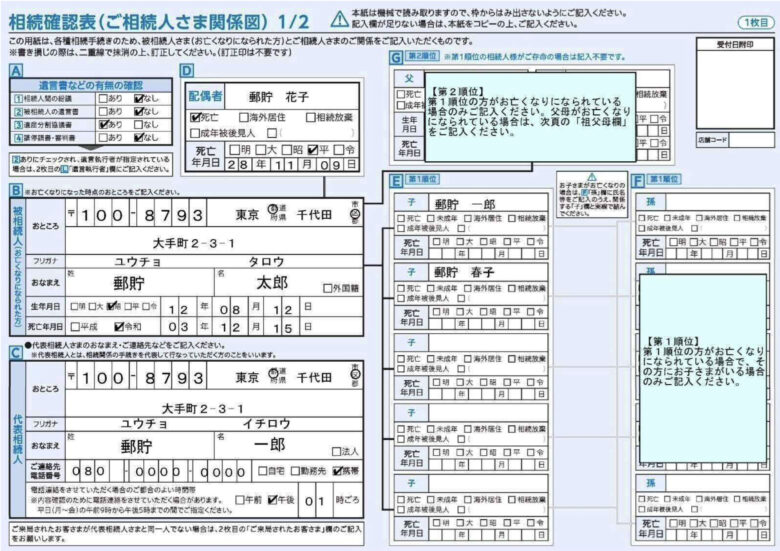The height and width of the screenshot is (551, 780).
Task: Select 令 era for spouse's death date
Action: (x=339, y=149)
